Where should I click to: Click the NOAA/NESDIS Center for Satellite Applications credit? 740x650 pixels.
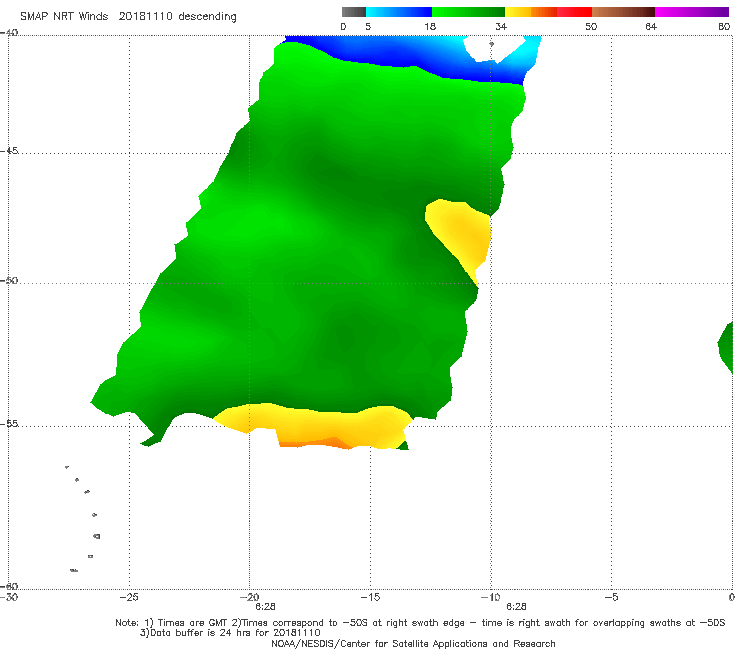[413, 643]
